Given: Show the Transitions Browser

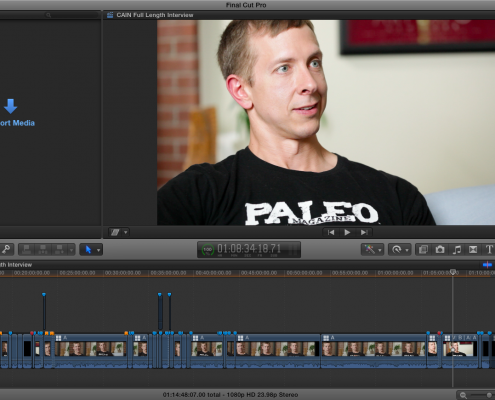Looking at the screenshot, I should click(x=473, y=249).
